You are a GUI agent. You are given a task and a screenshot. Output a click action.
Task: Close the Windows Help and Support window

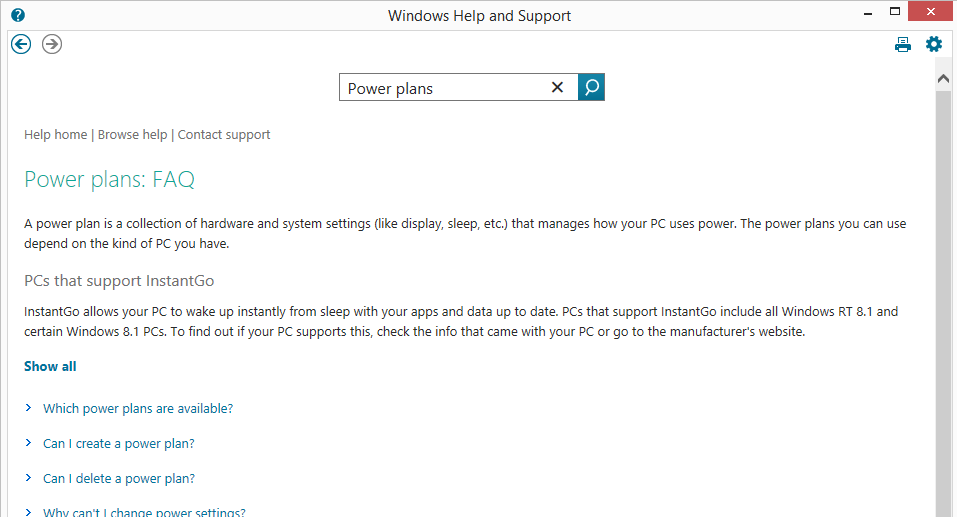(x=930, y=12)
